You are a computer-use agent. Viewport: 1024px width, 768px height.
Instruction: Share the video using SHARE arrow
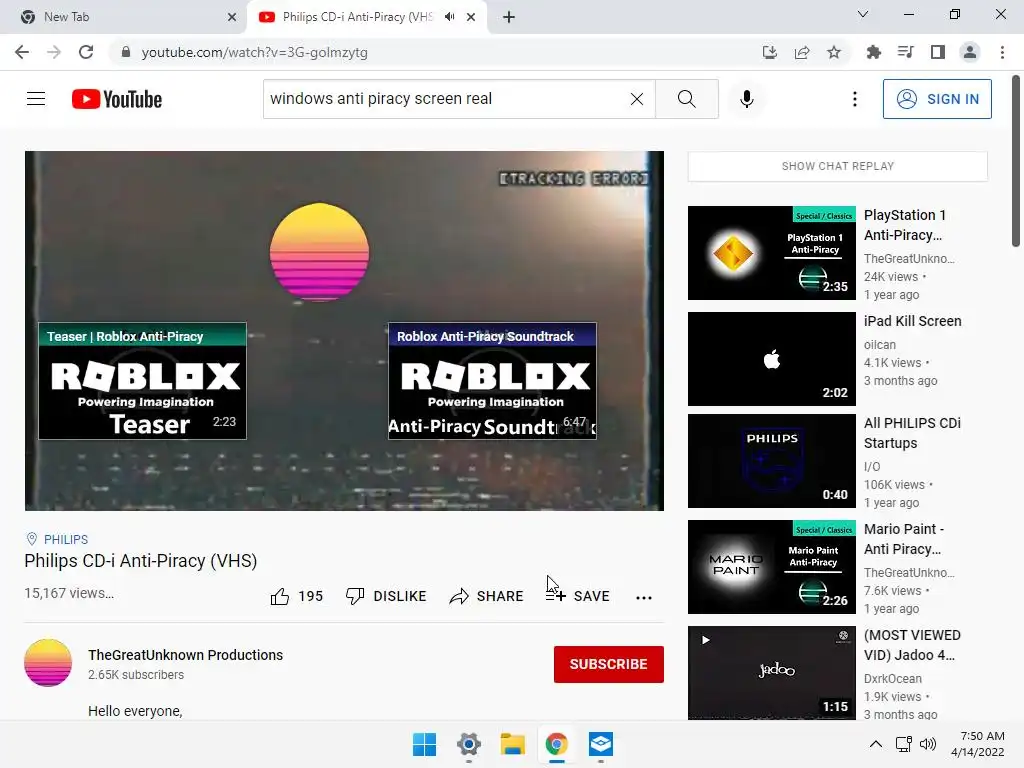487,596
